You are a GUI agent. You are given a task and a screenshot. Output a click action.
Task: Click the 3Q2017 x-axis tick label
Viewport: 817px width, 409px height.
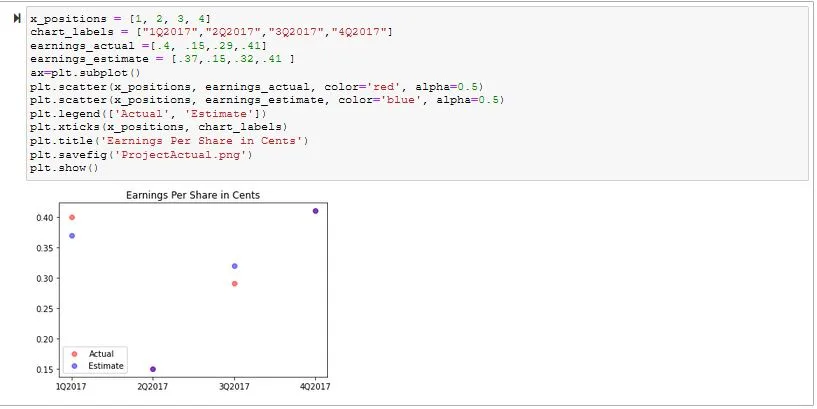234,387
